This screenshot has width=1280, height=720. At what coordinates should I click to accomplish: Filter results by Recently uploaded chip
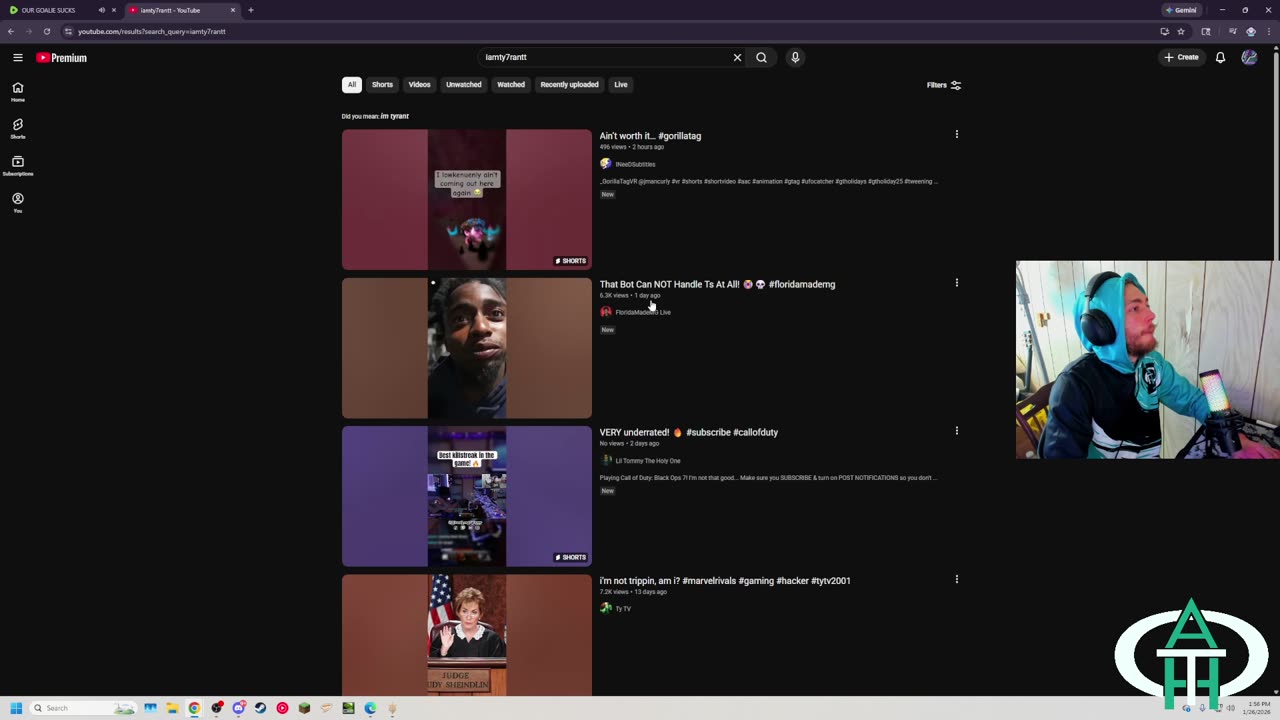[x=569, y=85]
